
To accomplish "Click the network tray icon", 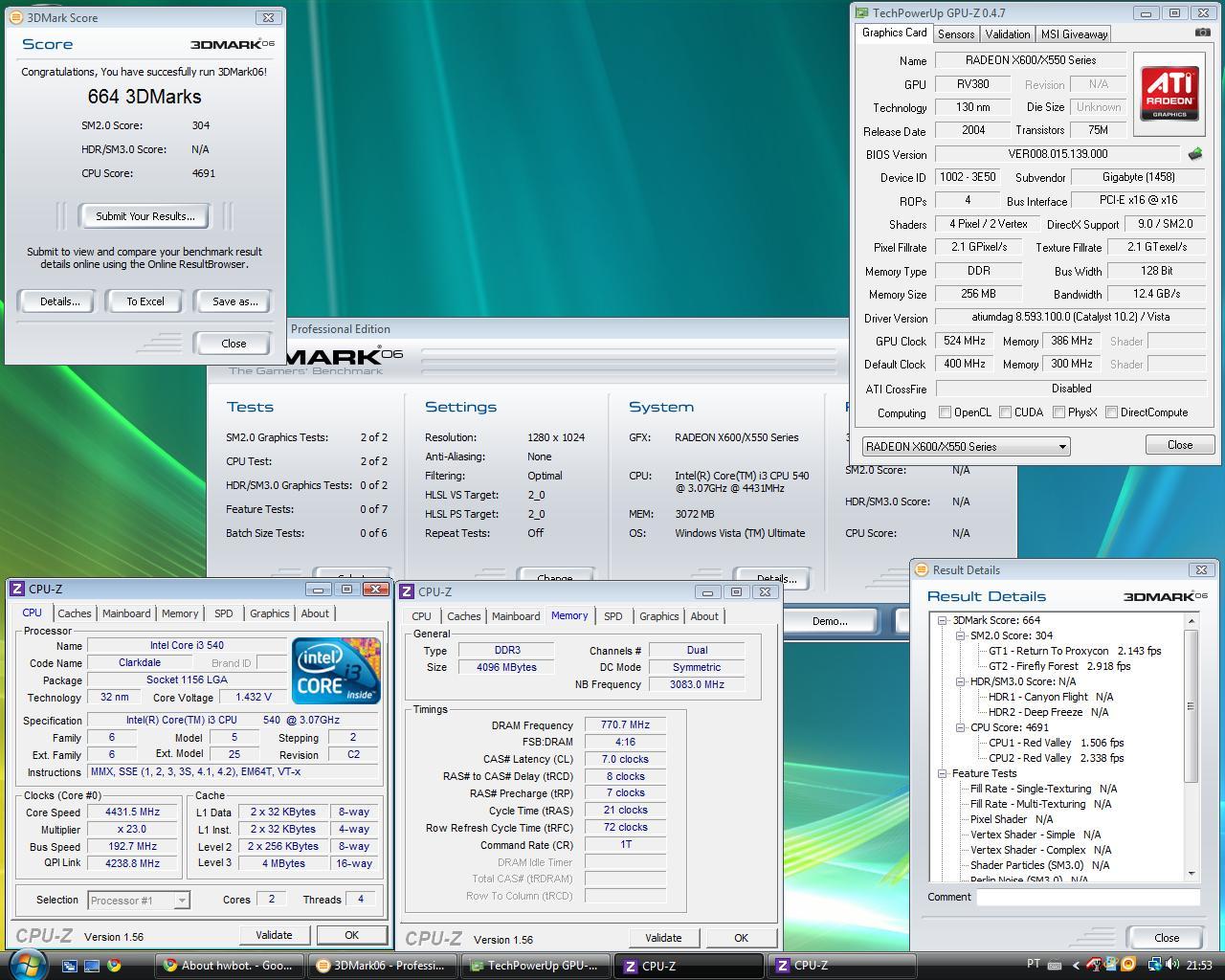I will [1155, 965].
